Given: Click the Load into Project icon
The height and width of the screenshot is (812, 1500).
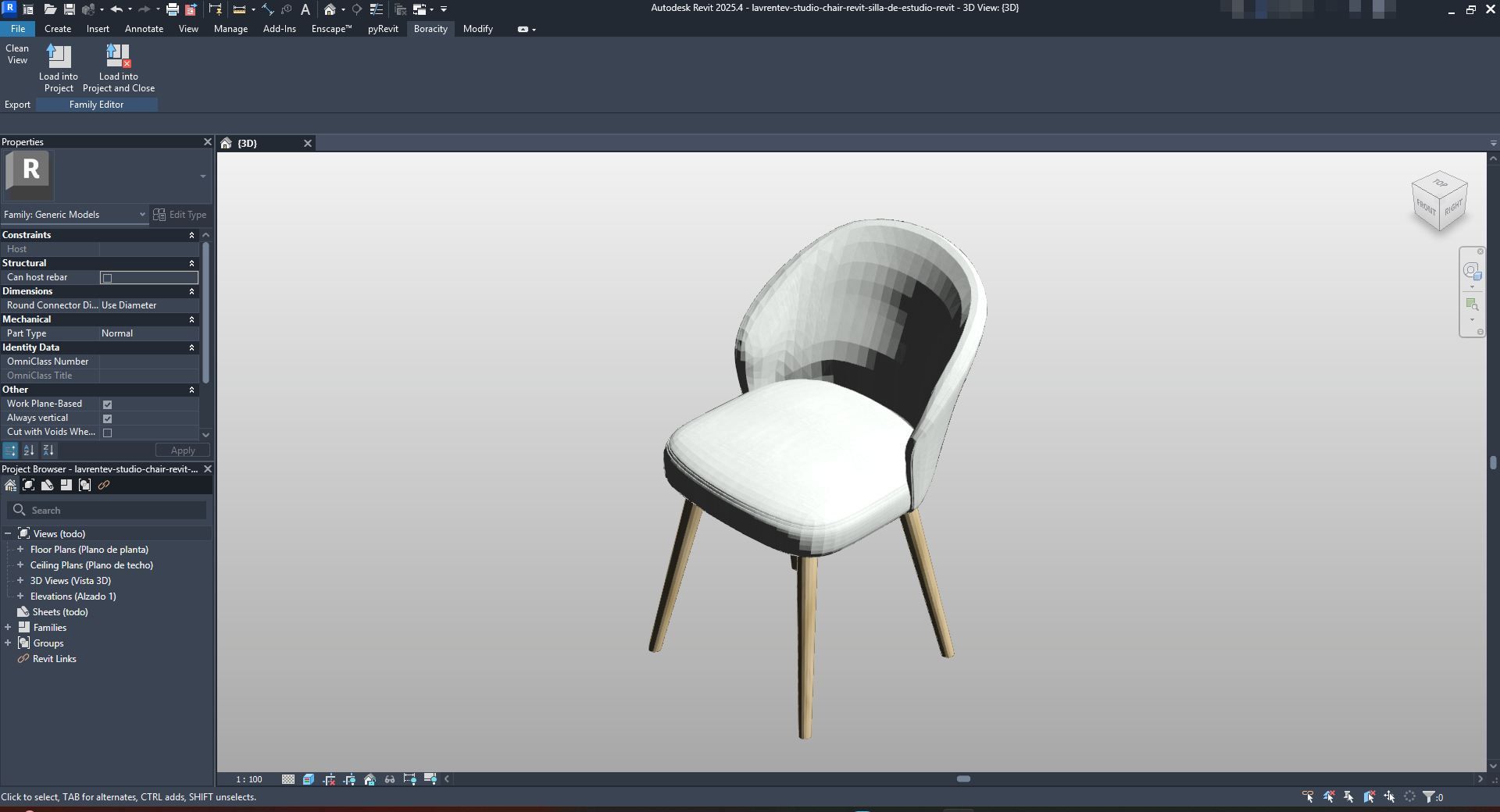Looking at the screenshot, I should coord(59,55).
